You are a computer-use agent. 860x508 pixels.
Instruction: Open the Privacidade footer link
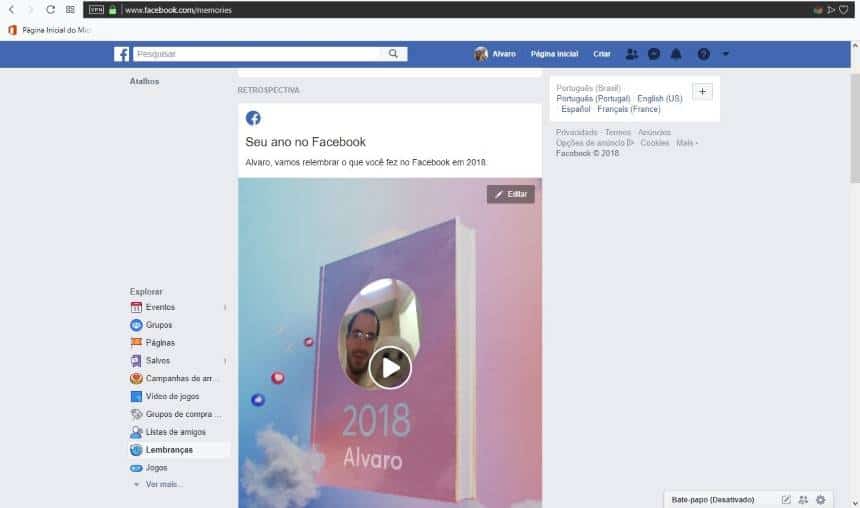tap(576, 132)
